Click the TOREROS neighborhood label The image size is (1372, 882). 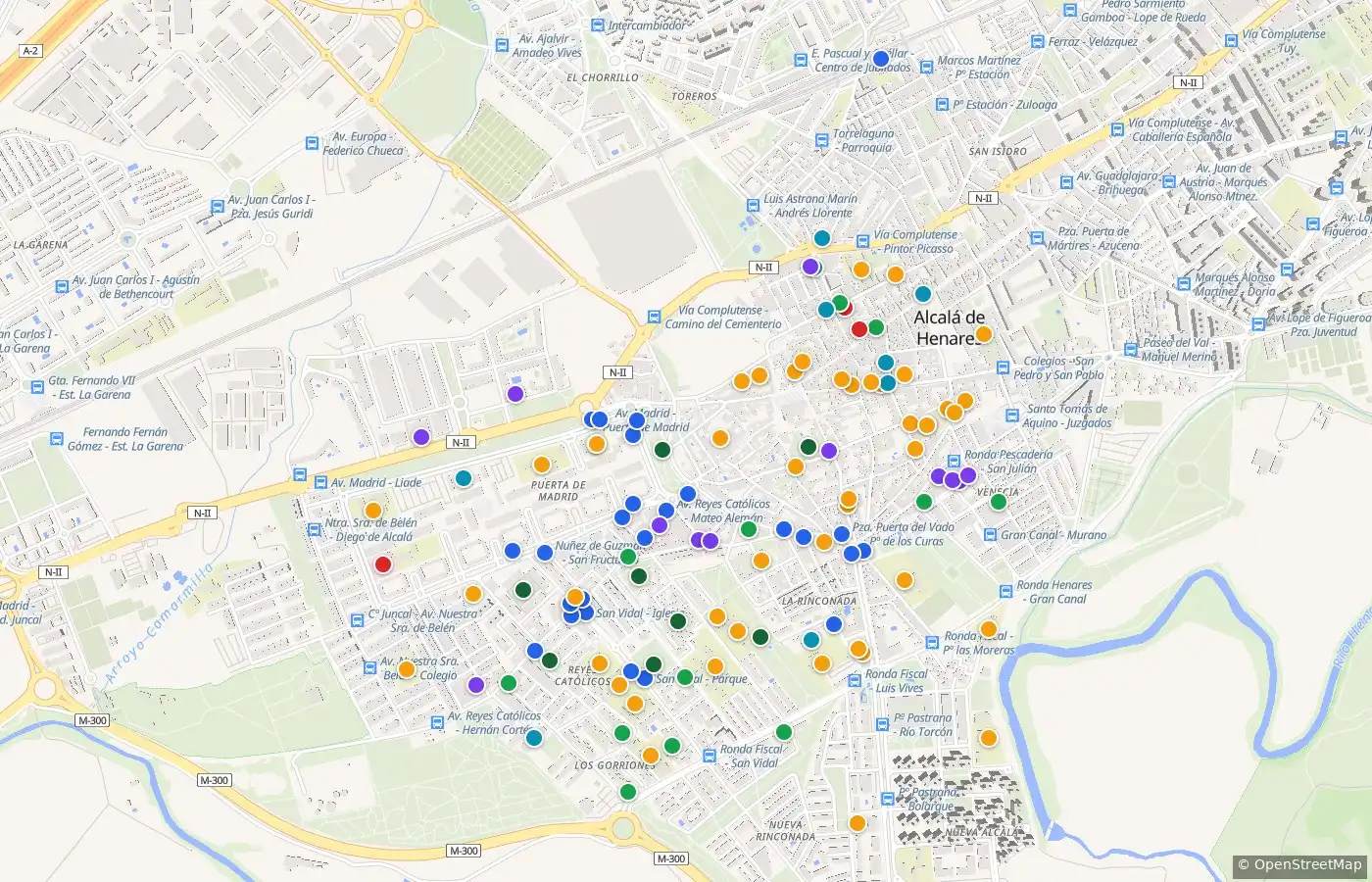pos(695,97)
